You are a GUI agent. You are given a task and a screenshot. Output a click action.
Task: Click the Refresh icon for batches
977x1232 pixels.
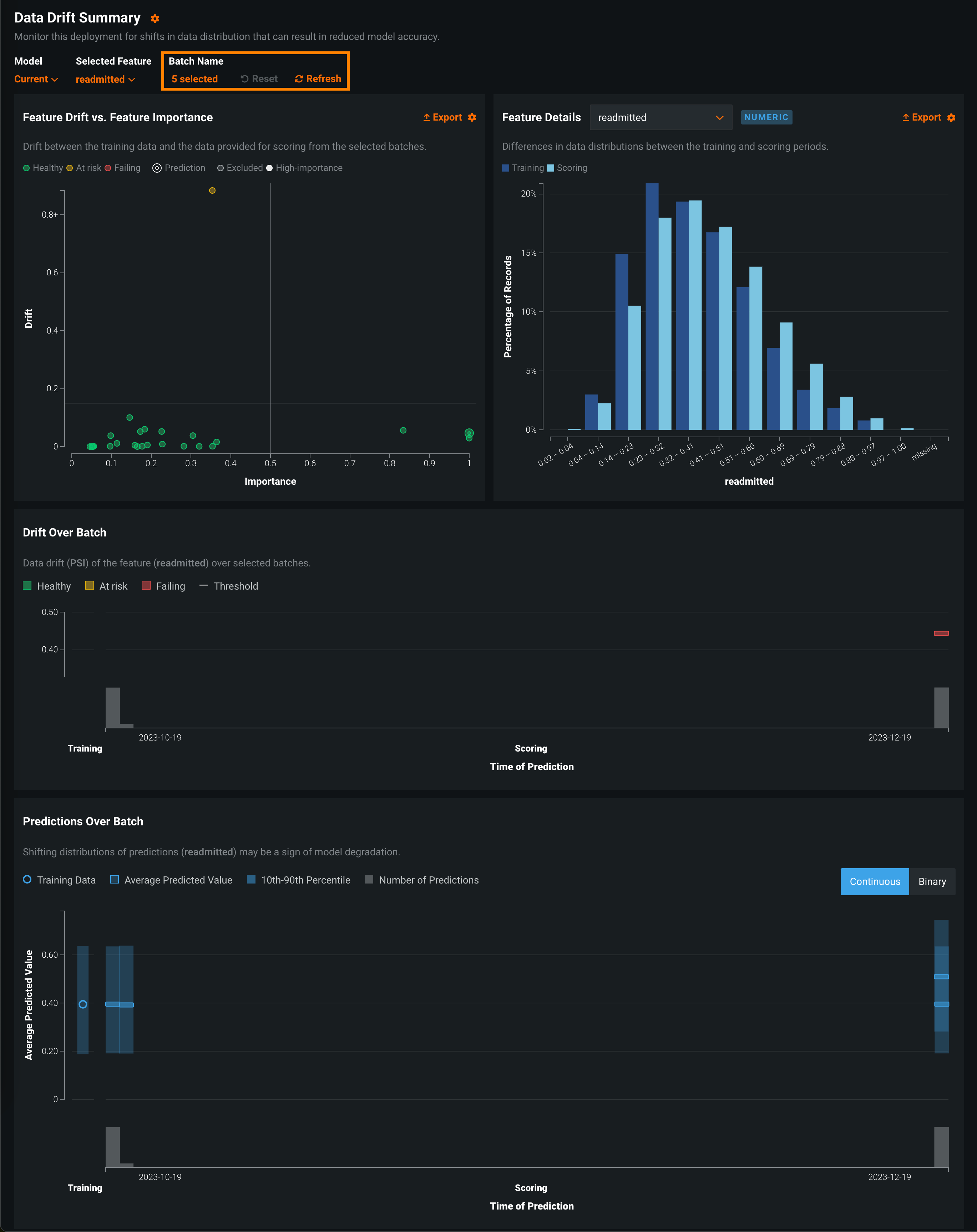tap(299, 79)
